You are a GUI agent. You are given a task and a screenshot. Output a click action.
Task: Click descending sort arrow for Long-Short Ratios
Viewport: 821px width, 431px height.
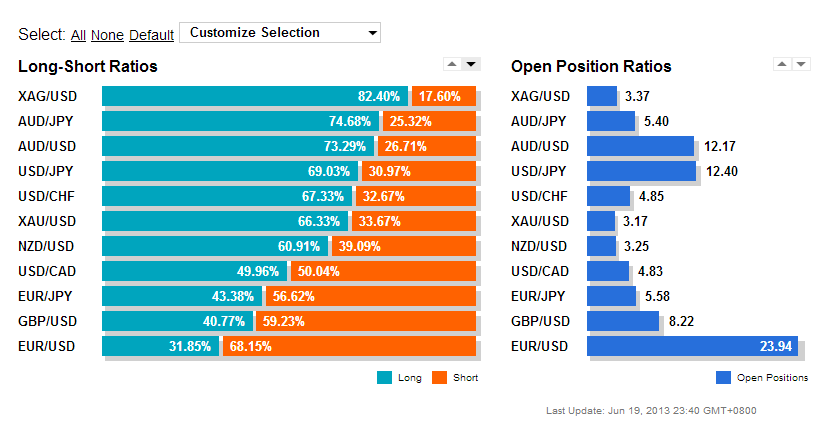(x=471, y=64)
